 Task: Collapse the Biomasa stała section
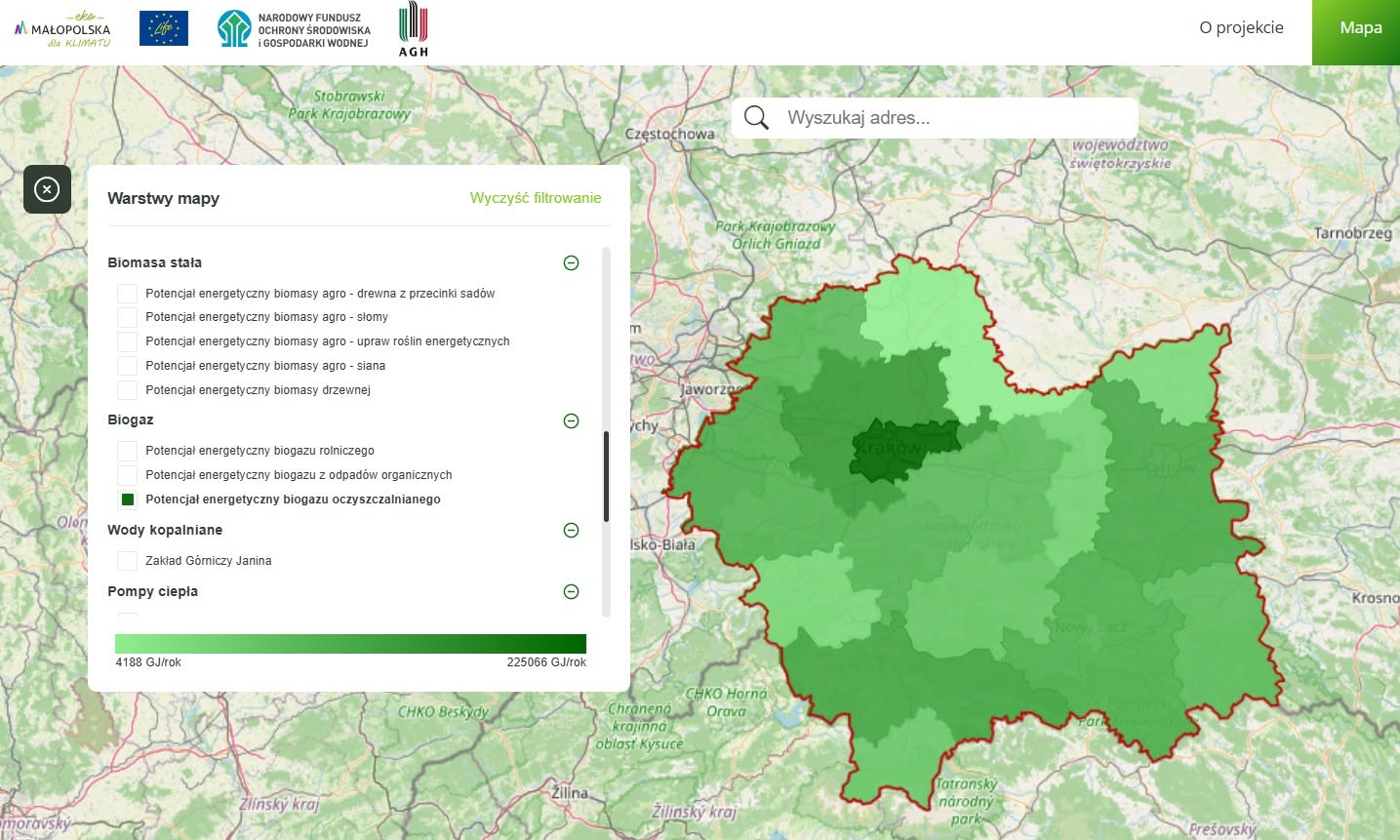(572, 262)
